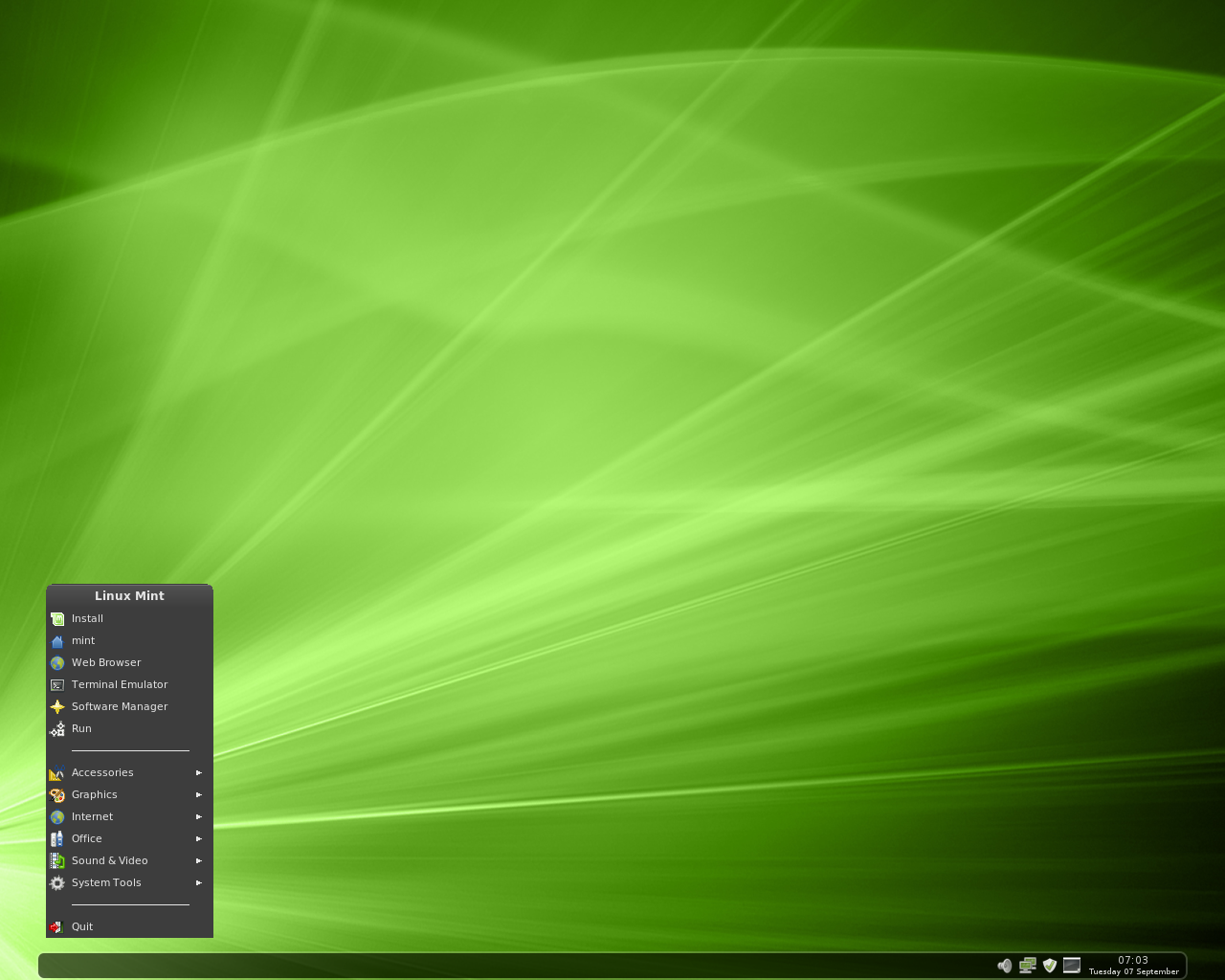This screenshot has height=980, width=1225.
Task: Open the Accessories menu category
Action: 129,773
